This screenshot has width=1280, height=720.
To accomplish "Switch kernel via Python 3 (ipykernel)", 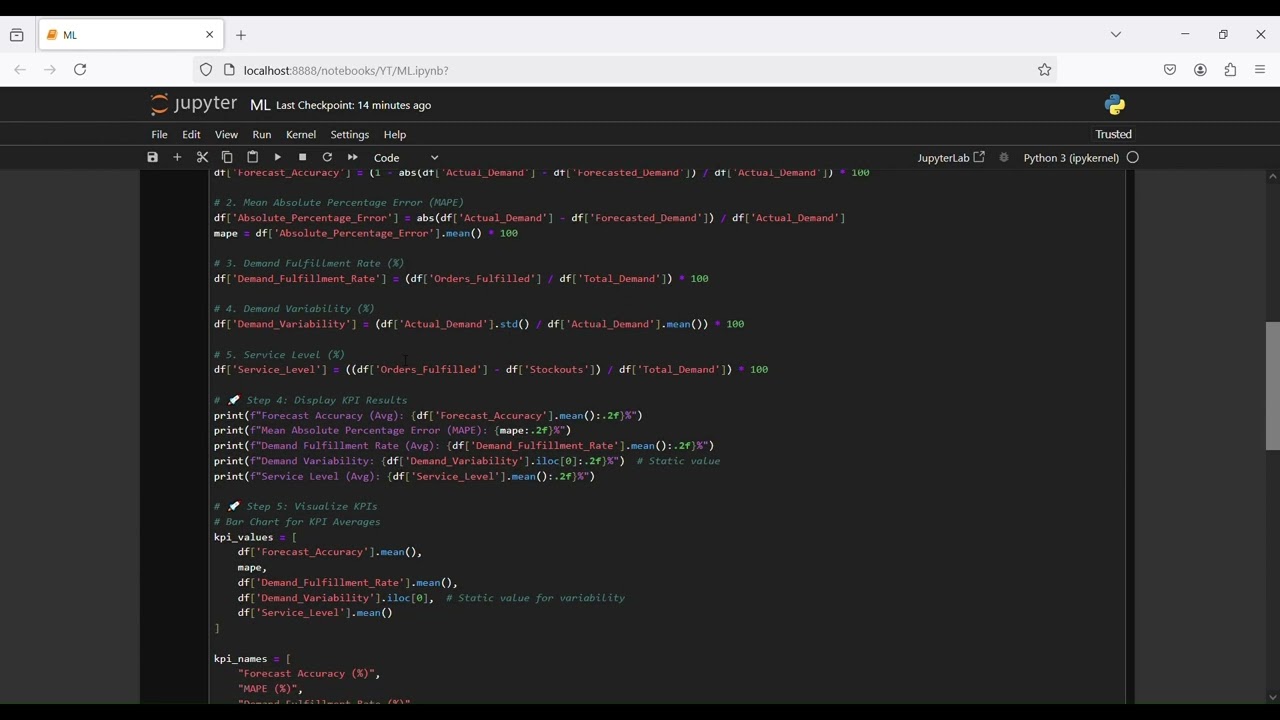I will 1071,158.
